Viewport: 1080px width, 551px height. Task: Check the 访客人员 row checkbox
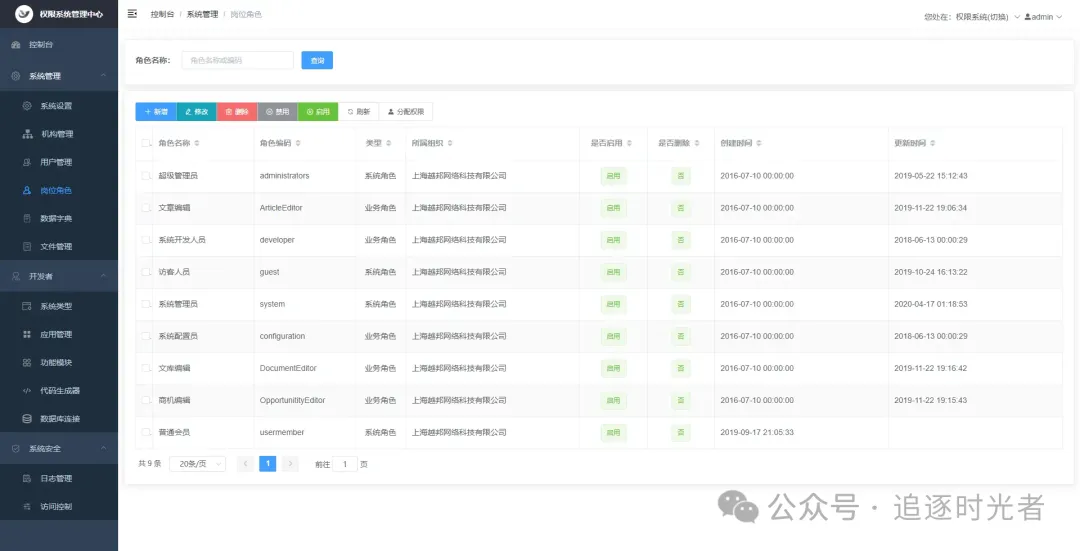(146, 272)
